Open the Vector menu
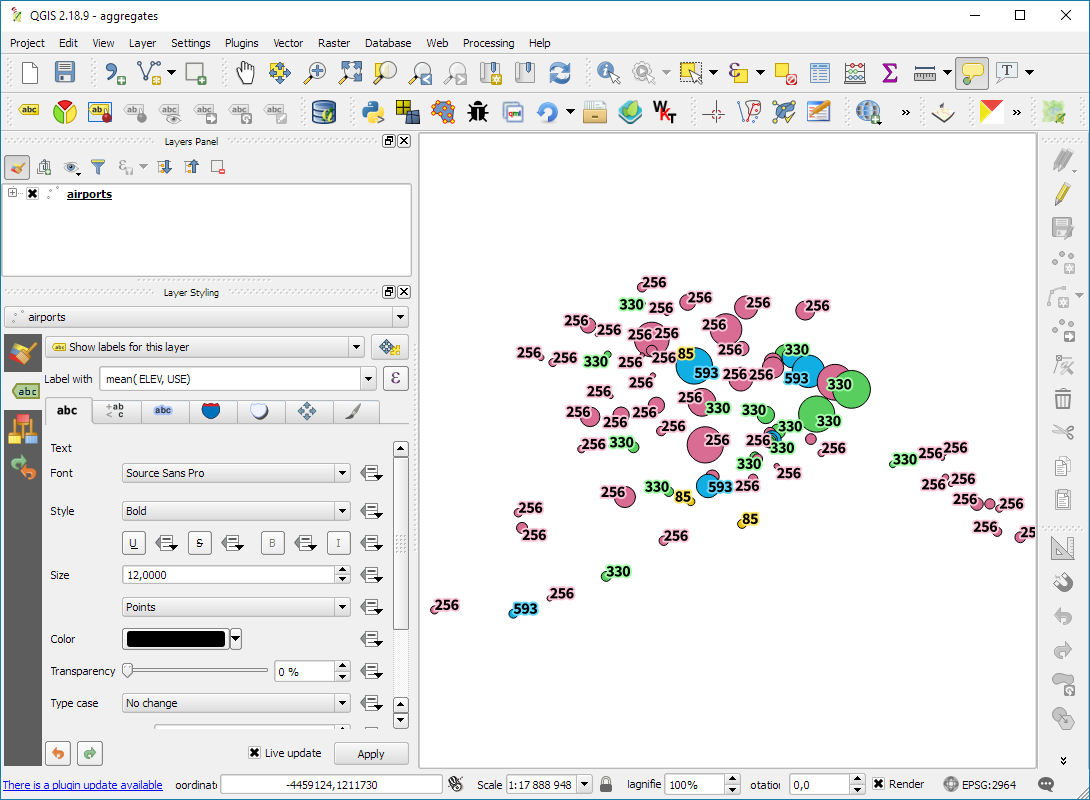This screenshot has width=1090, height=800. tap(288, 43)
